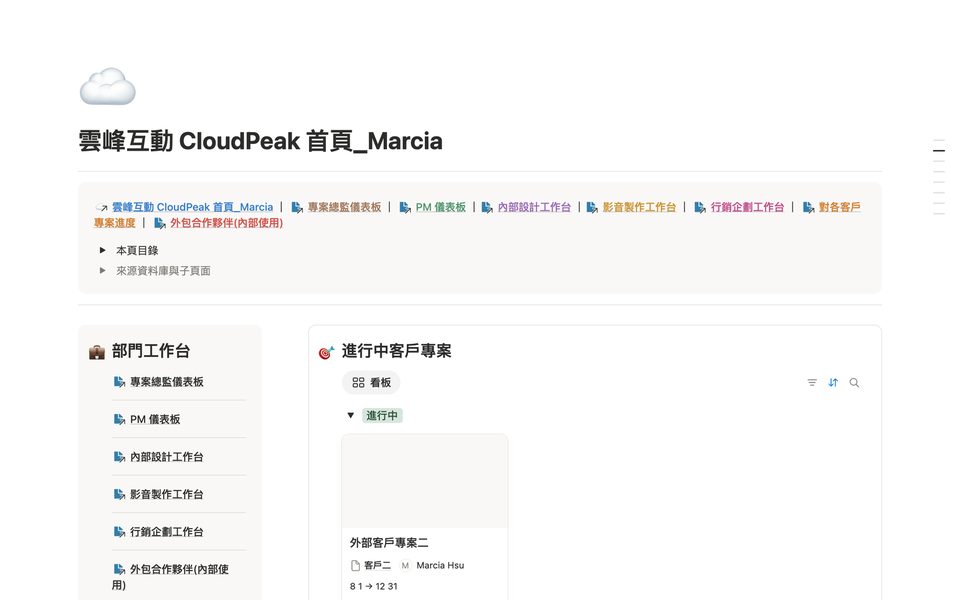Click the page title 雲峰互動 CloudPeak 首頁_Marcia

(x=260, y=141)
